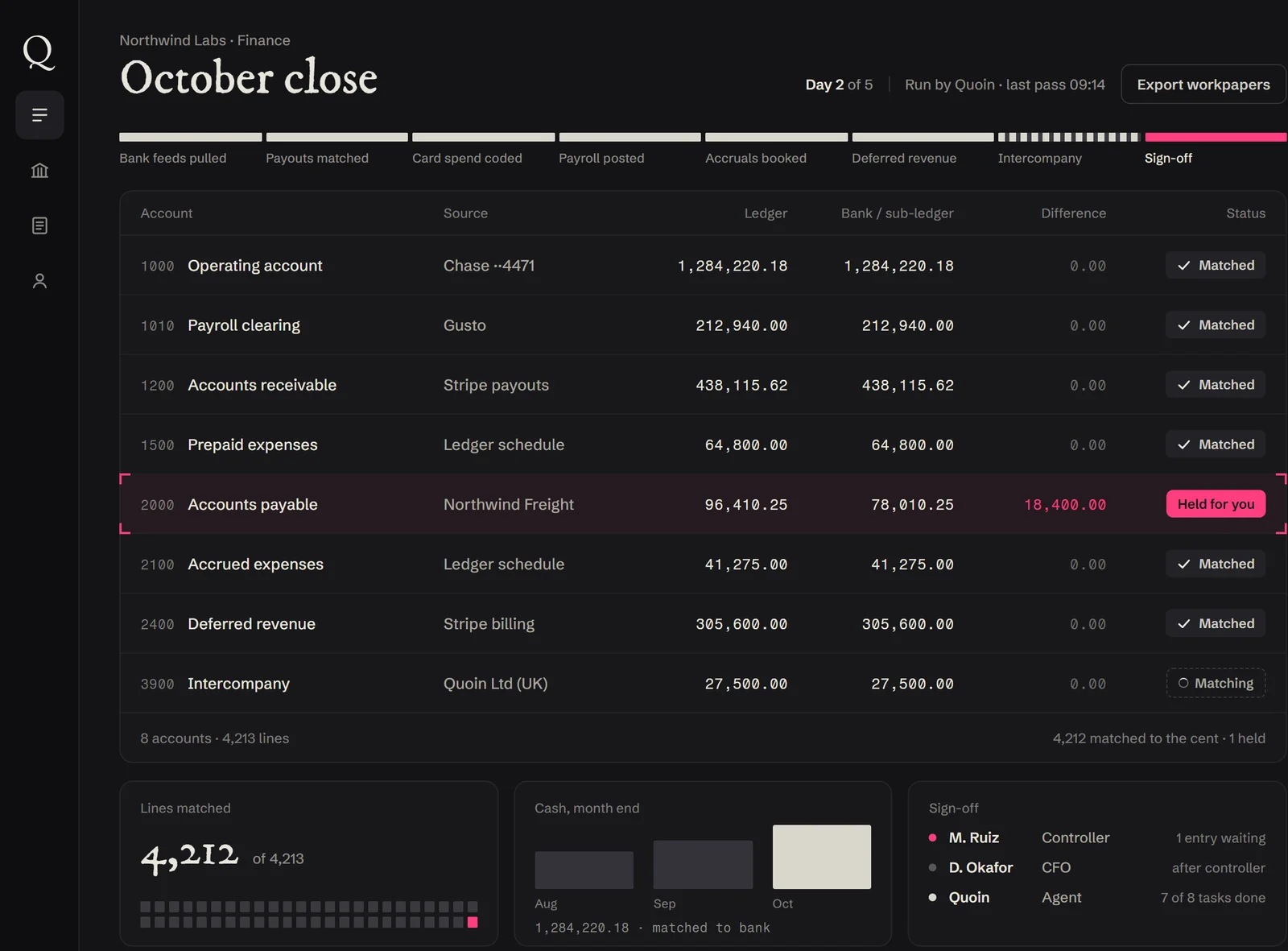Image resolution: width=1288 pixels, height=951 pixels.
Task: Click Chase ··4471 source cell
Action: [x=489, y=265]
